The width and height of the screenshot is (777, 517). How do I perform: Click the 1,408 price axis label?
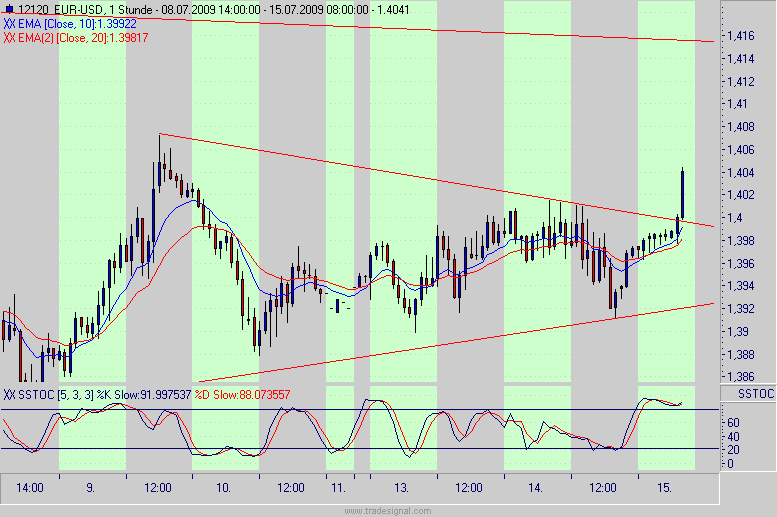741,127
